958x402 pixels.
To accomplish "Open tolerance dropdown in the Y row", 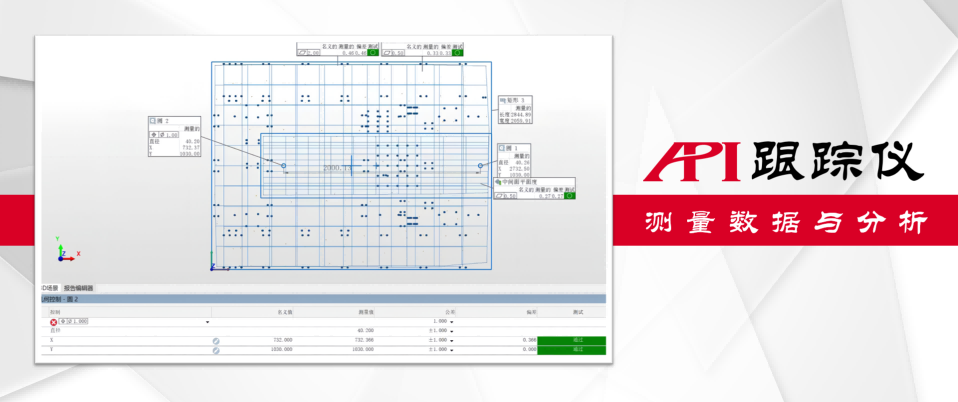I will [452, 349].
